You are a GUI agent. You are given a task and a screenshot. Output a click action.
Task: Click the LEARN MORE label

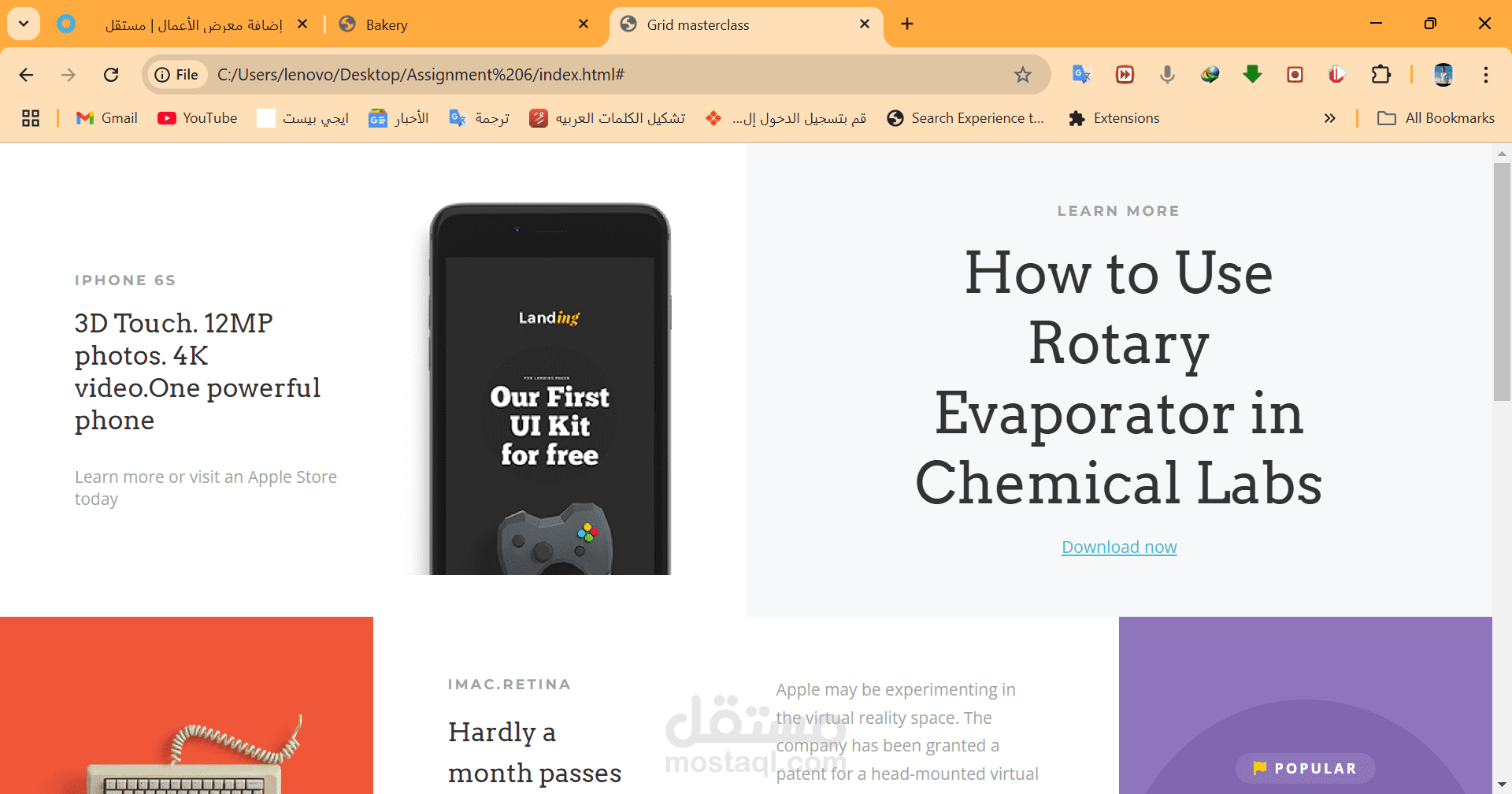coord(1119,211)
